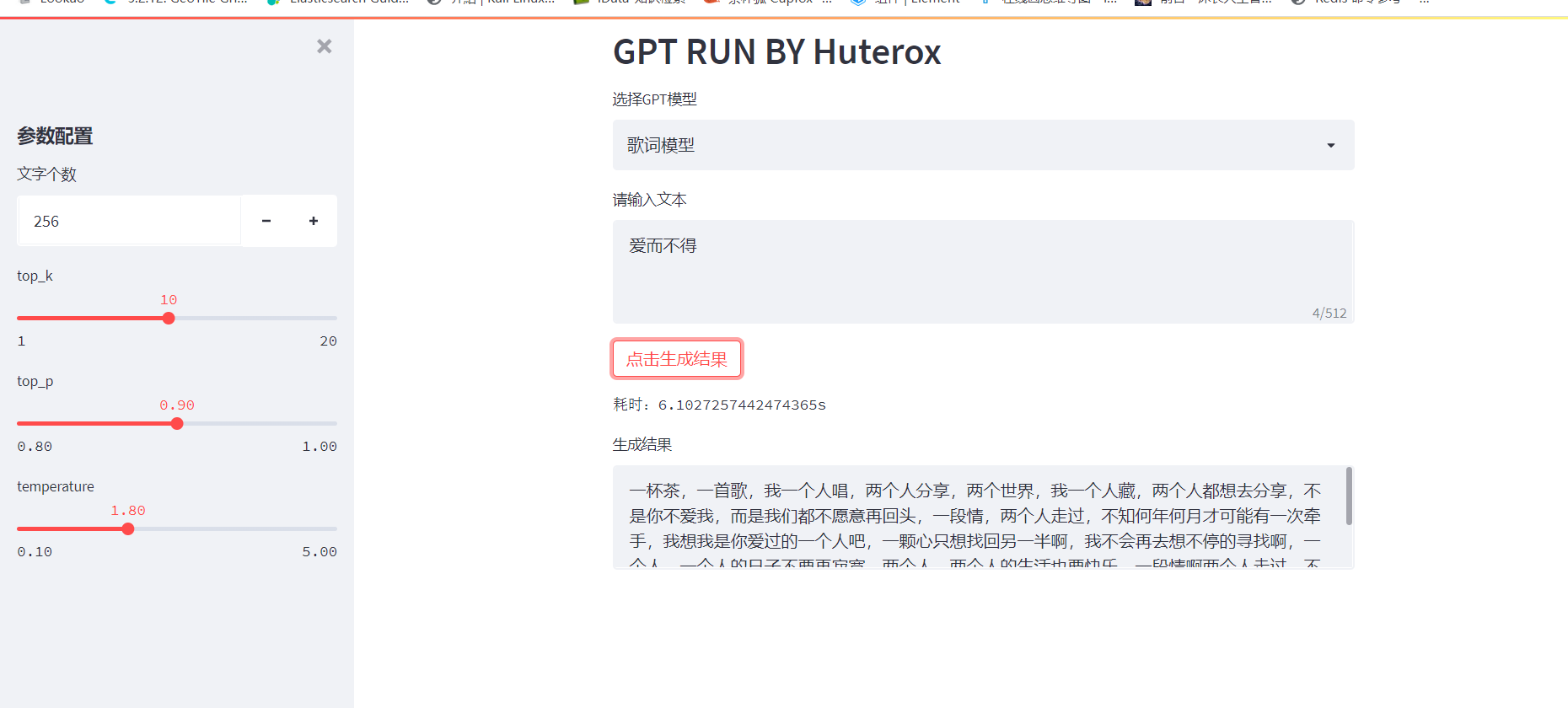Click the GPT RUN BY Huterox heading
This screenshot has width=1568, height=708.
pos(776,52)
